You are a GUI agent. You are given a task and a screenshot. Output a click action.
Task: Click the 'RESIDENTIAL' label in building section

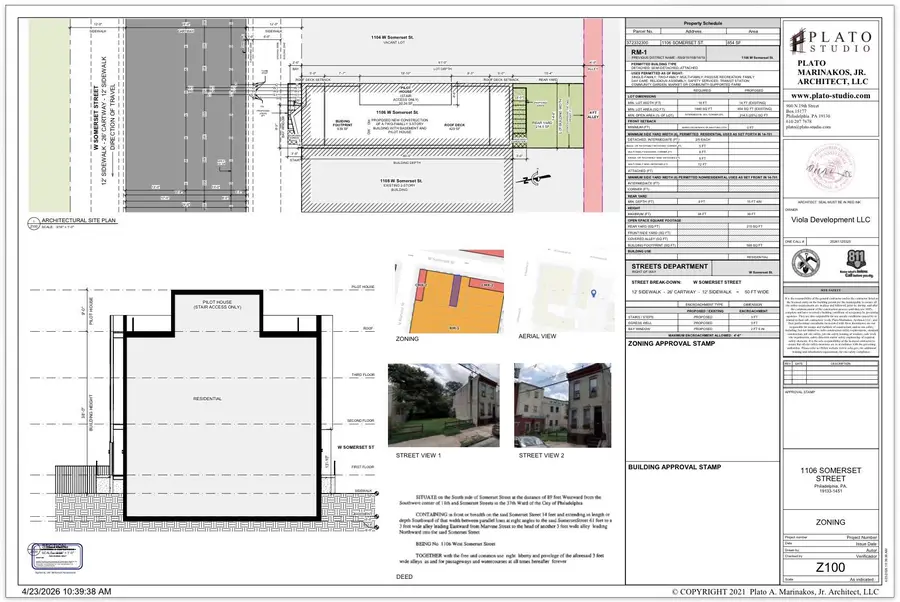click(207, 398)
